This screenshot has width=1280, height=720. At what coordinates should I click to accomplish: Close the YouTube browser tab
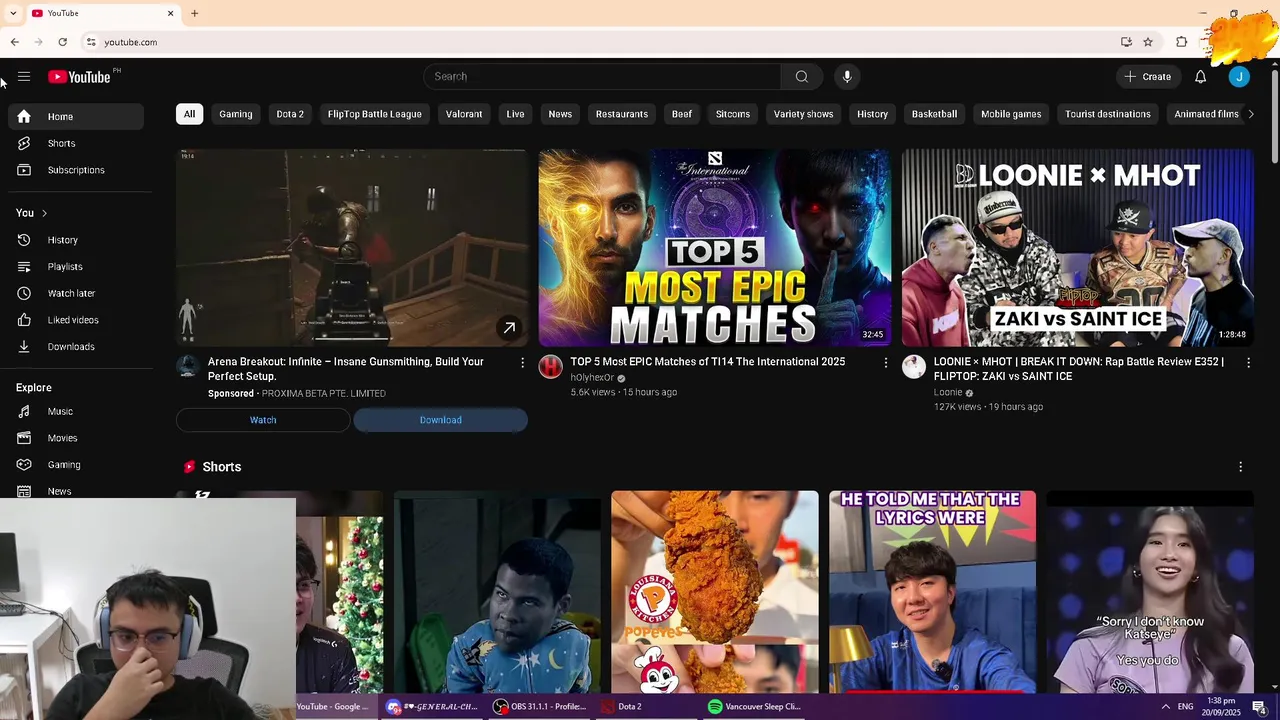(170, 13)
